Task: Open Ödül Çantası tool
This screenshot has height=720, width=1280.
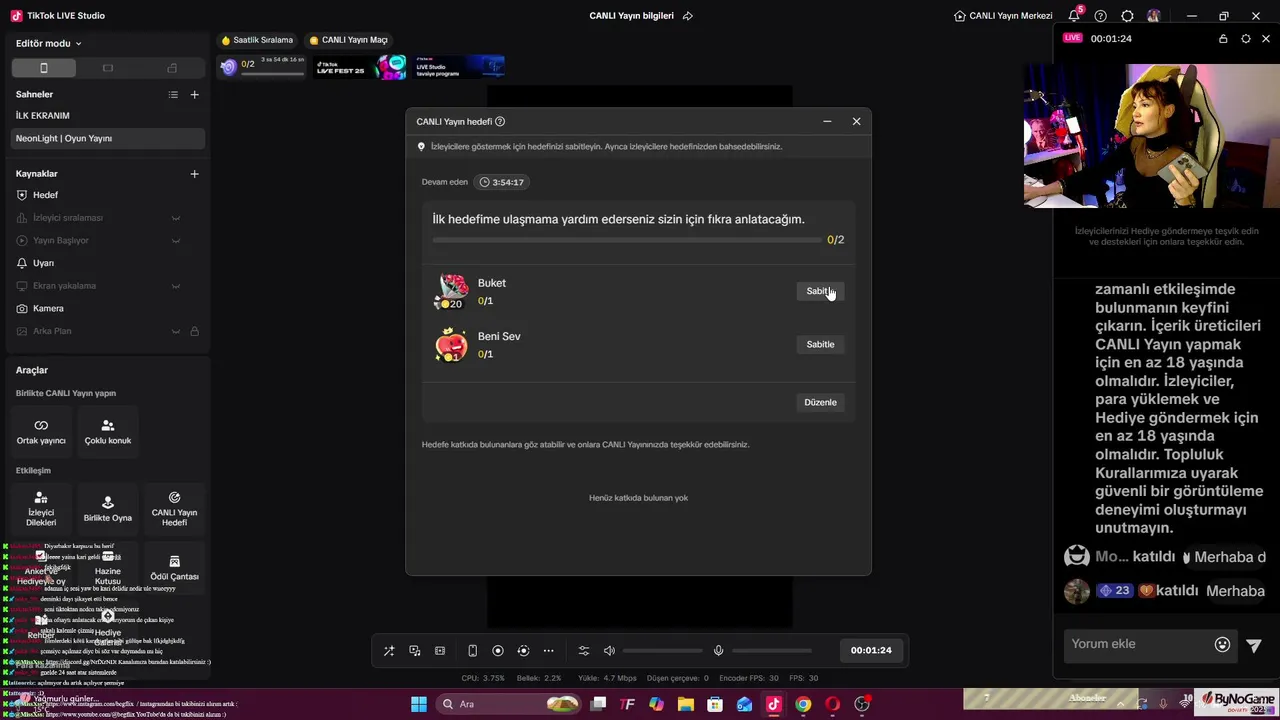Action: pos(174,568)
